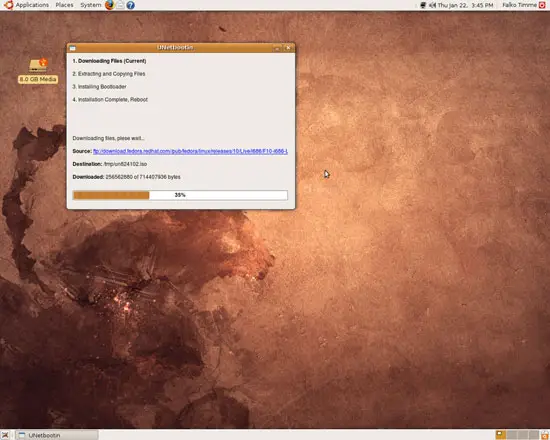Open the Trash icon in bottom panel

pos(545,435)
